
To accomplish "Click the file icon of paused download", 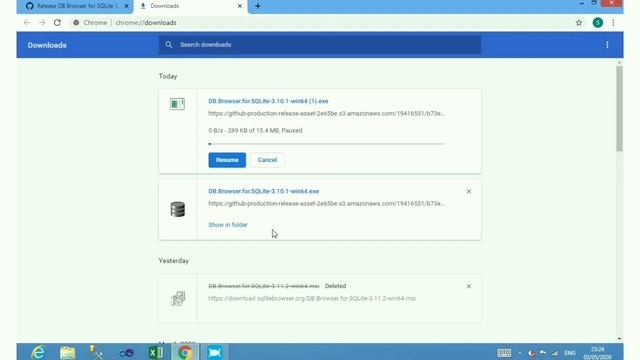I will pyautogui.click(x=177, y=104).
